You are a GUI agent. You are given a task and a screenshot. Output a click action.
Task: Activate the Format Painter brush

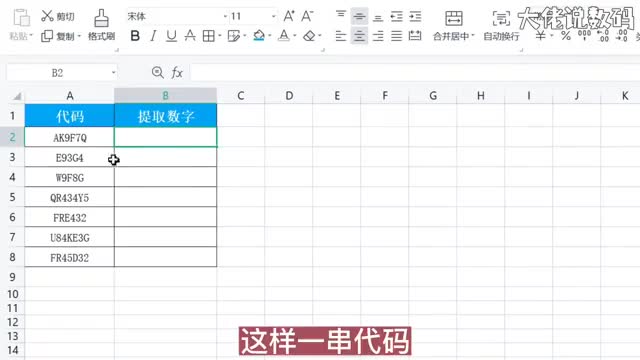[x=101, y=25]
